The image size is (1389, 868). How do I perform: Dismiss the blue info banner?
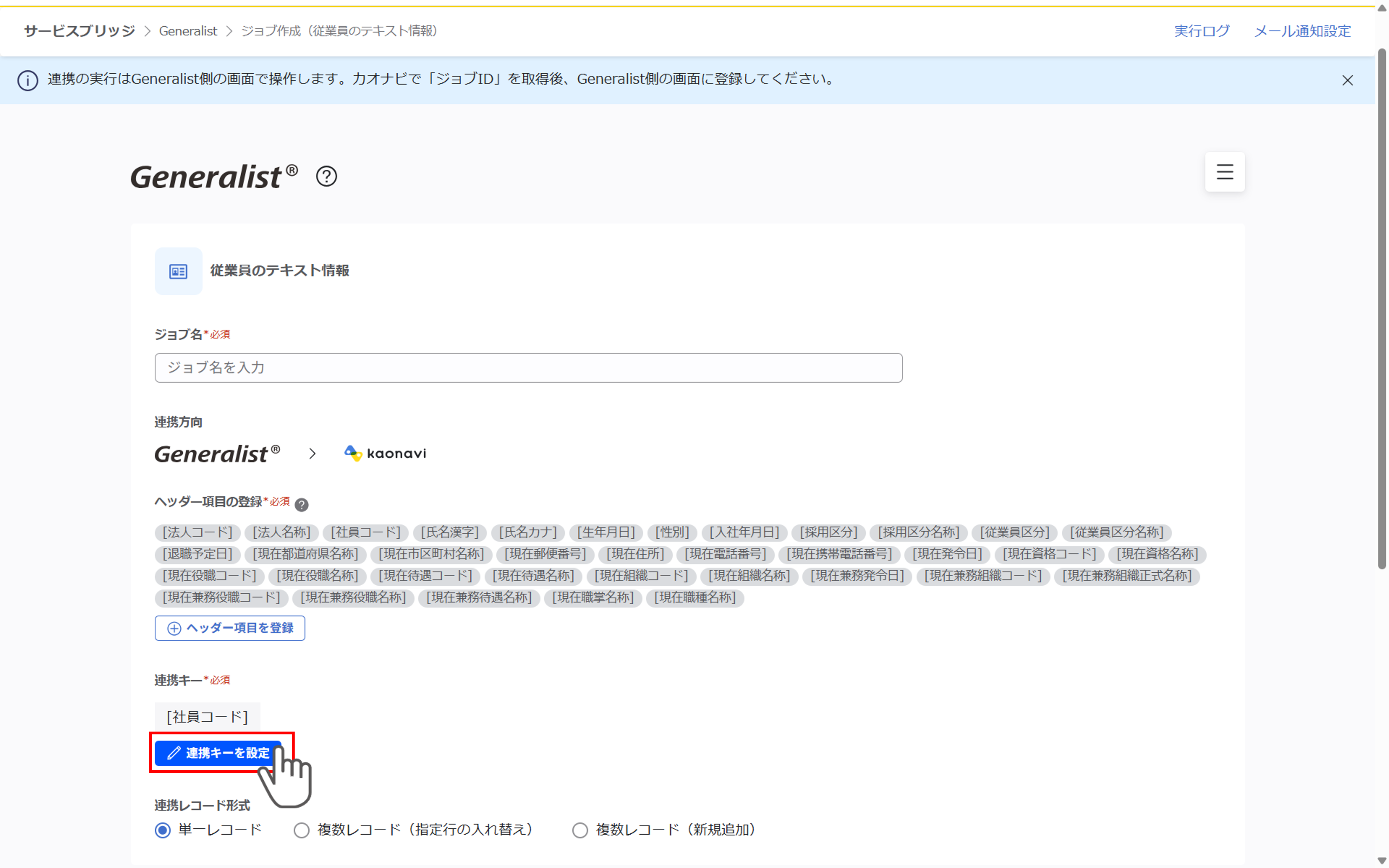click(x=1348, y=80)
